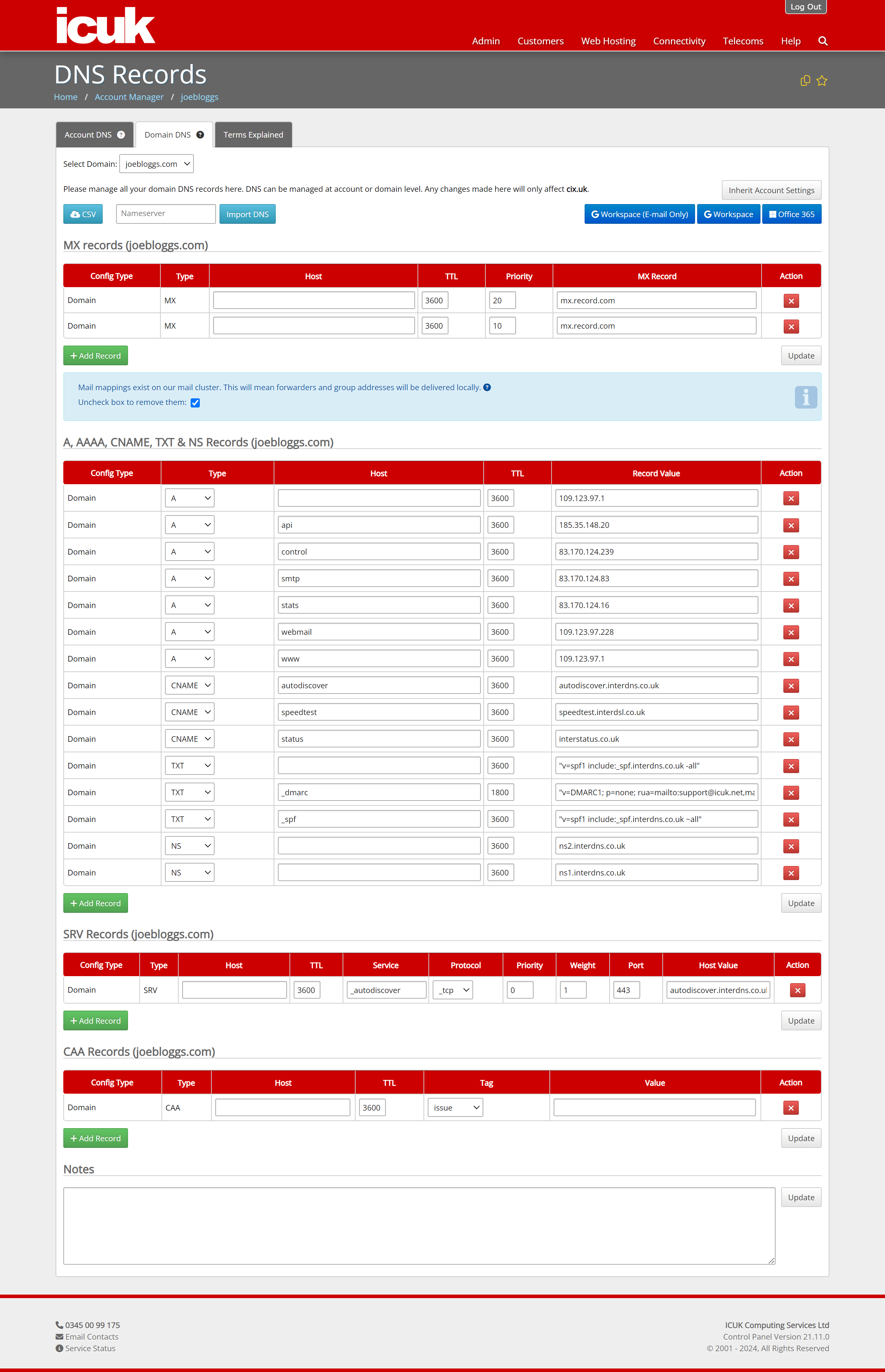Remove the control A record

click(791, 552)
